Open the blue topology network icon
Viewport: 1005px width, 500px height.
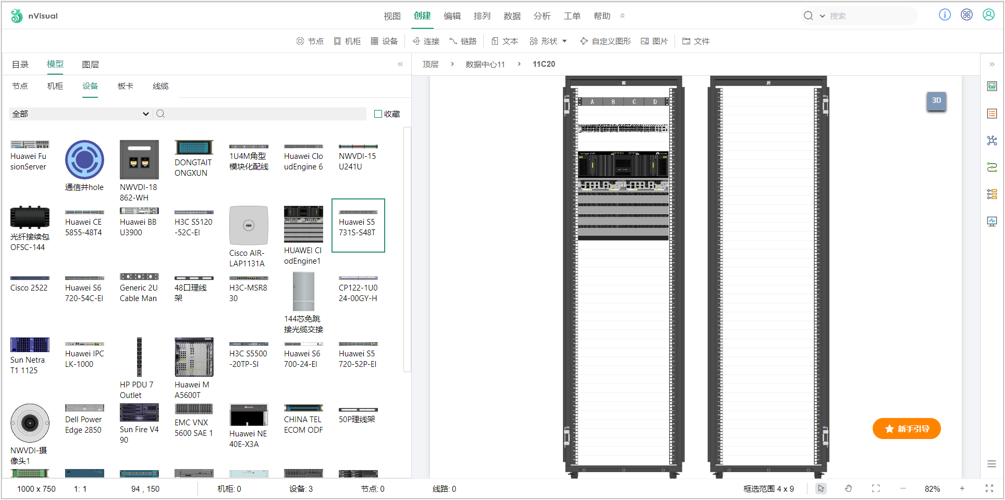pyautogui.click(x=992, y=140)
